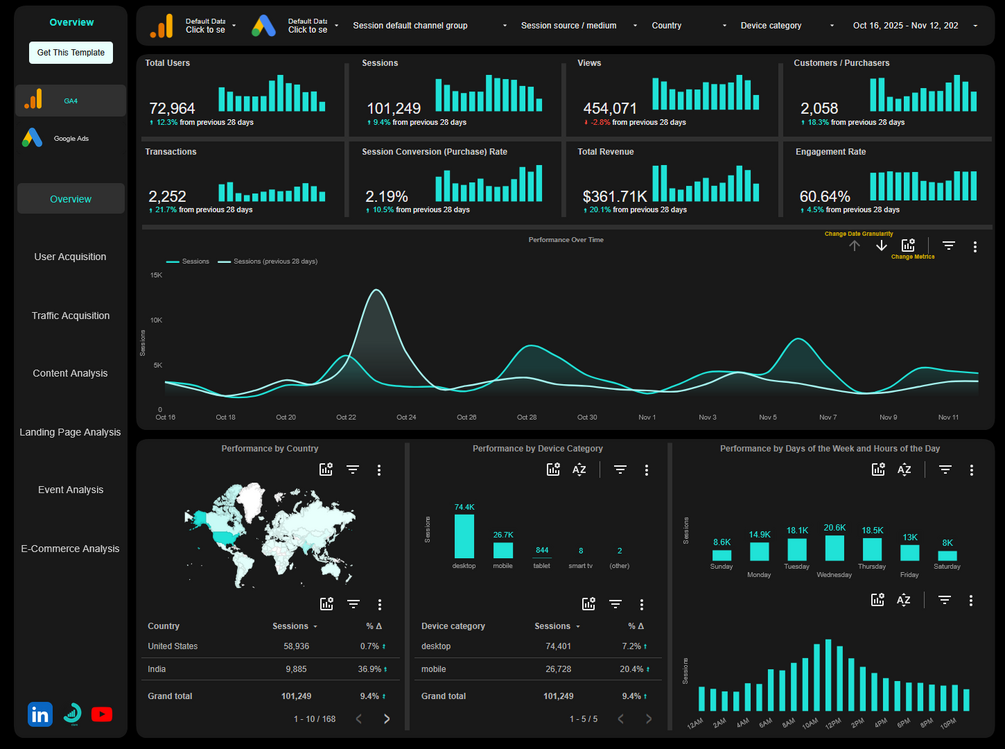The width and height of the screenshot is (1005, 749).
Task: Go to Traffic Acquisition page
Action: (71, 315)
